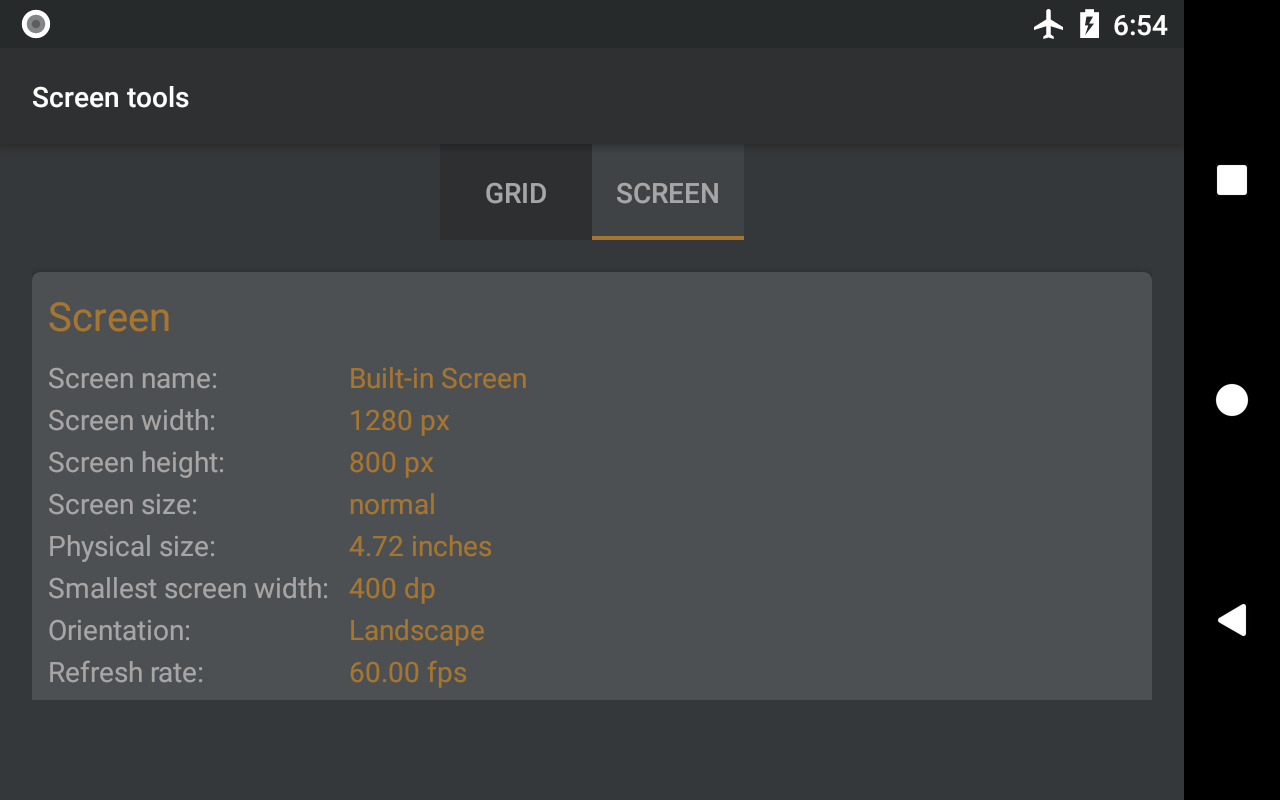Viewport: 1280px width, 800px height.
Task: Tap the normal screen size value
Action: coord(392,505)
